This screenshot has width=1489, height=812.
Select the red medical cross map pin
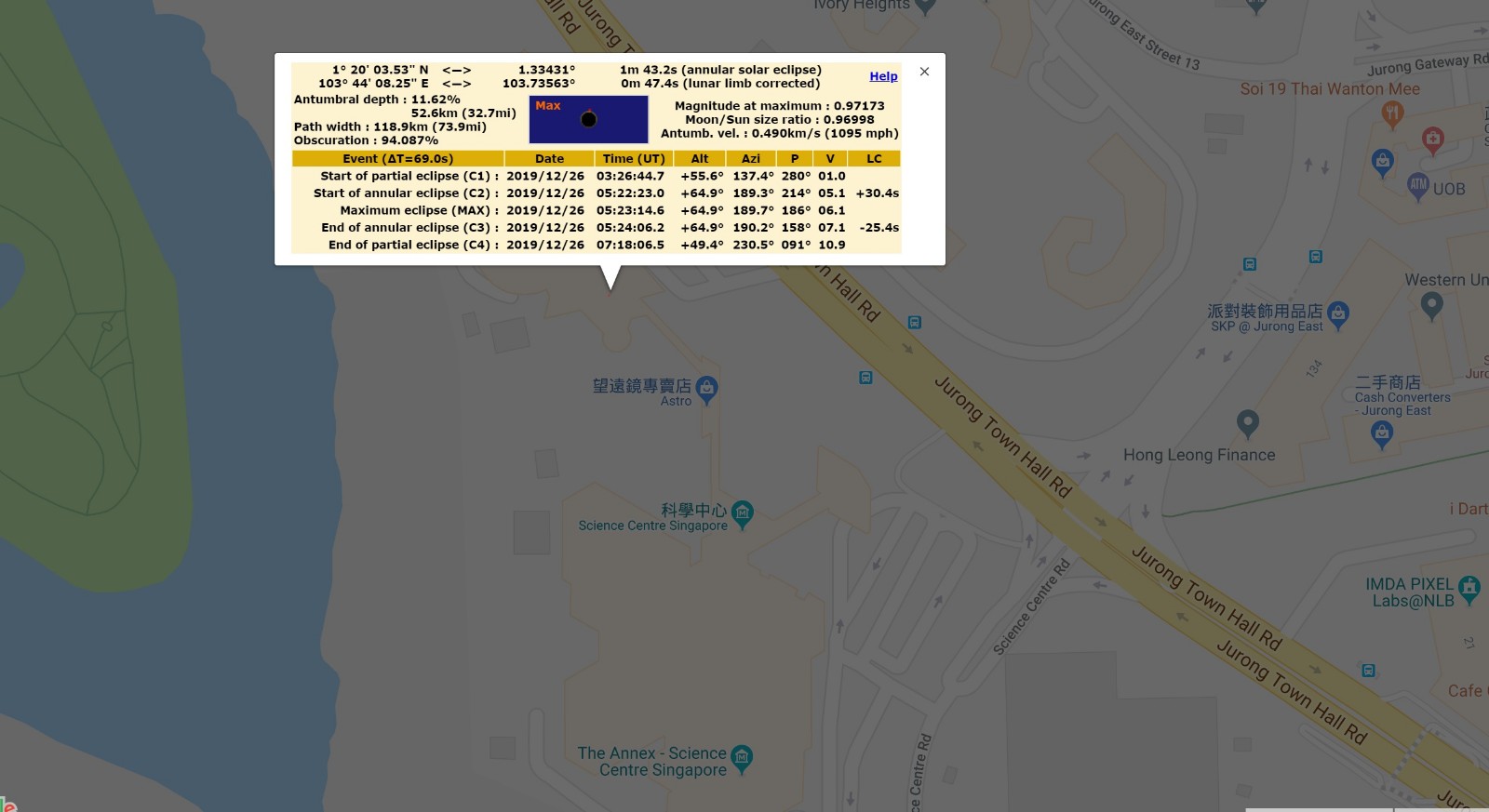[x=1433, y=140]
